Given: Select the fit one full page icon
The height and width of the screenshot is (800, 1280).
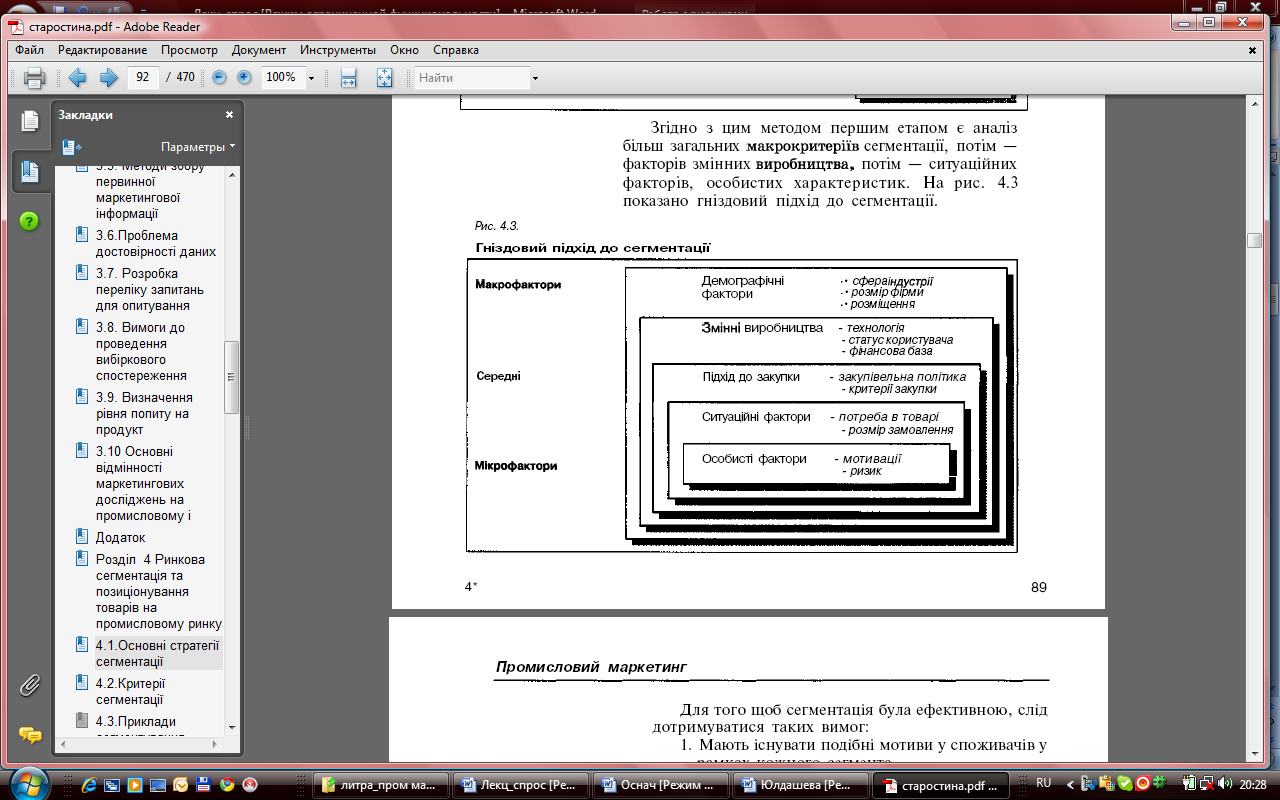Looking at the screenshot, I should click(x=384, y=78).
